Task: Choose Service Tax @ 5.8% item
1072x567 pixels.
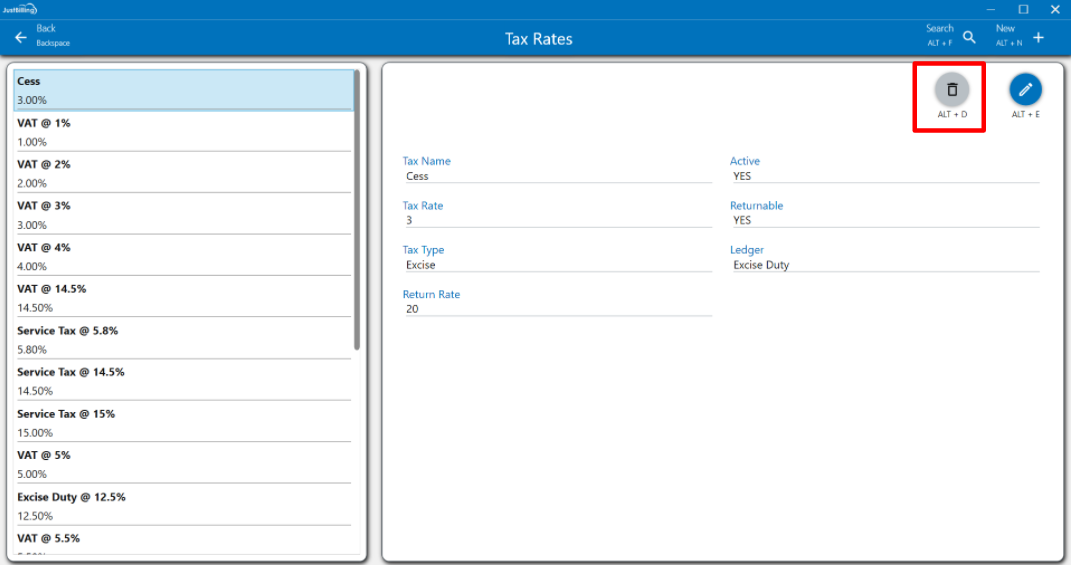Action: 184,340
